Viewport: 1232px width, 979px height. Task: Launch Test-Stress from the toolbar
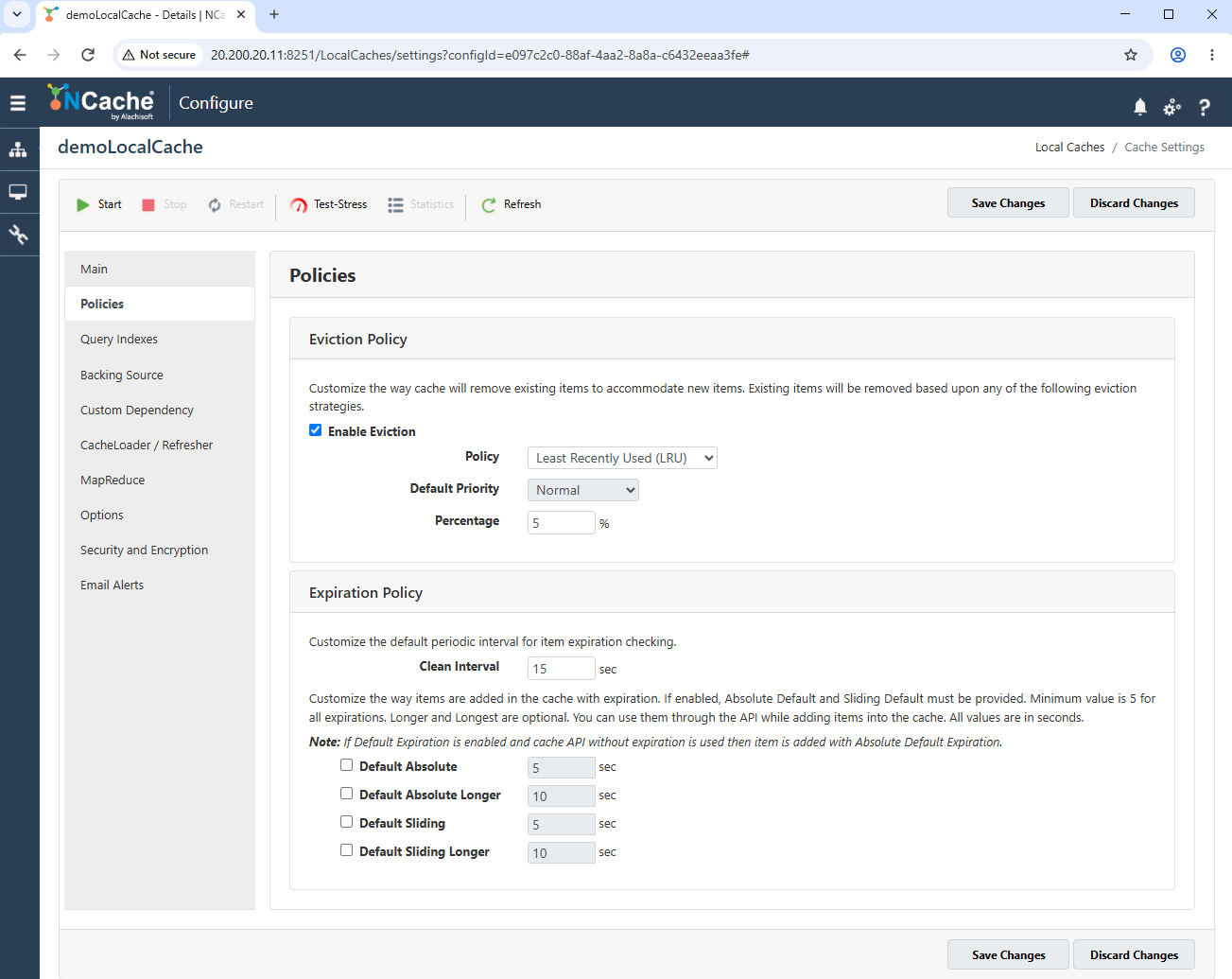click(x=329, y=204)
